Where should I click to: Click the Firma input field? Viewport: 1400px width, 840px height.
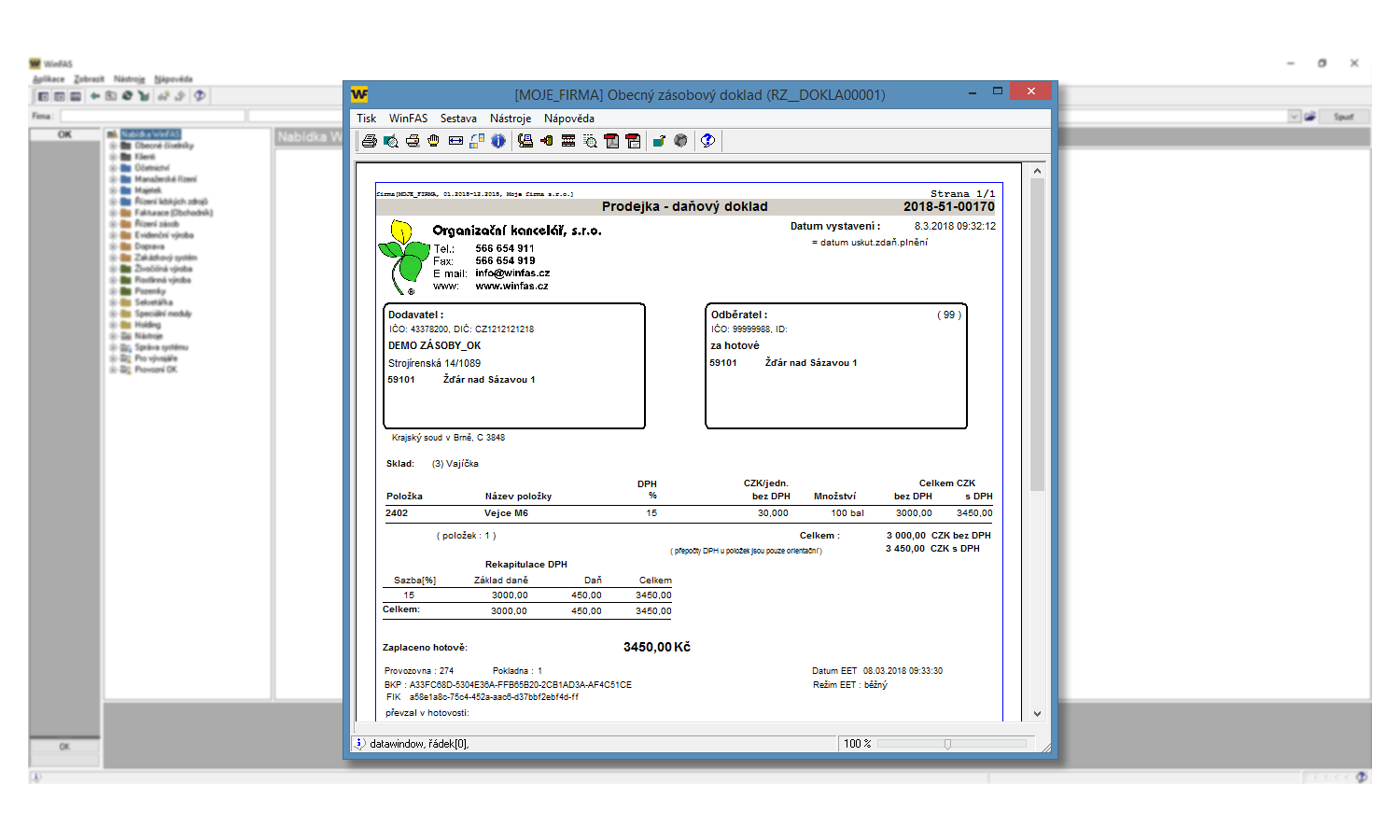[x=153, y=116]
